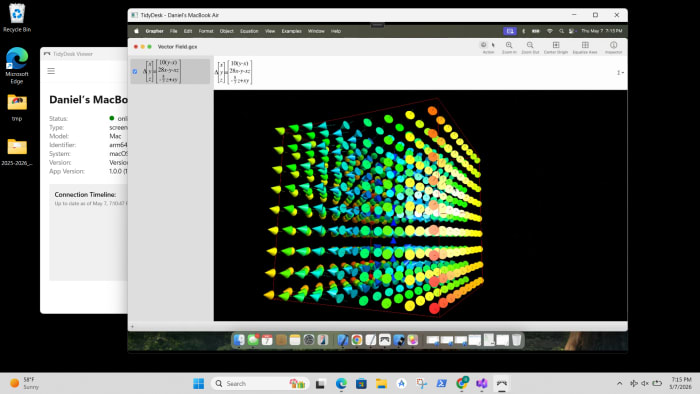
Task: Open Snipping Tool from the Windows taskbar
Action: point(421,383)
